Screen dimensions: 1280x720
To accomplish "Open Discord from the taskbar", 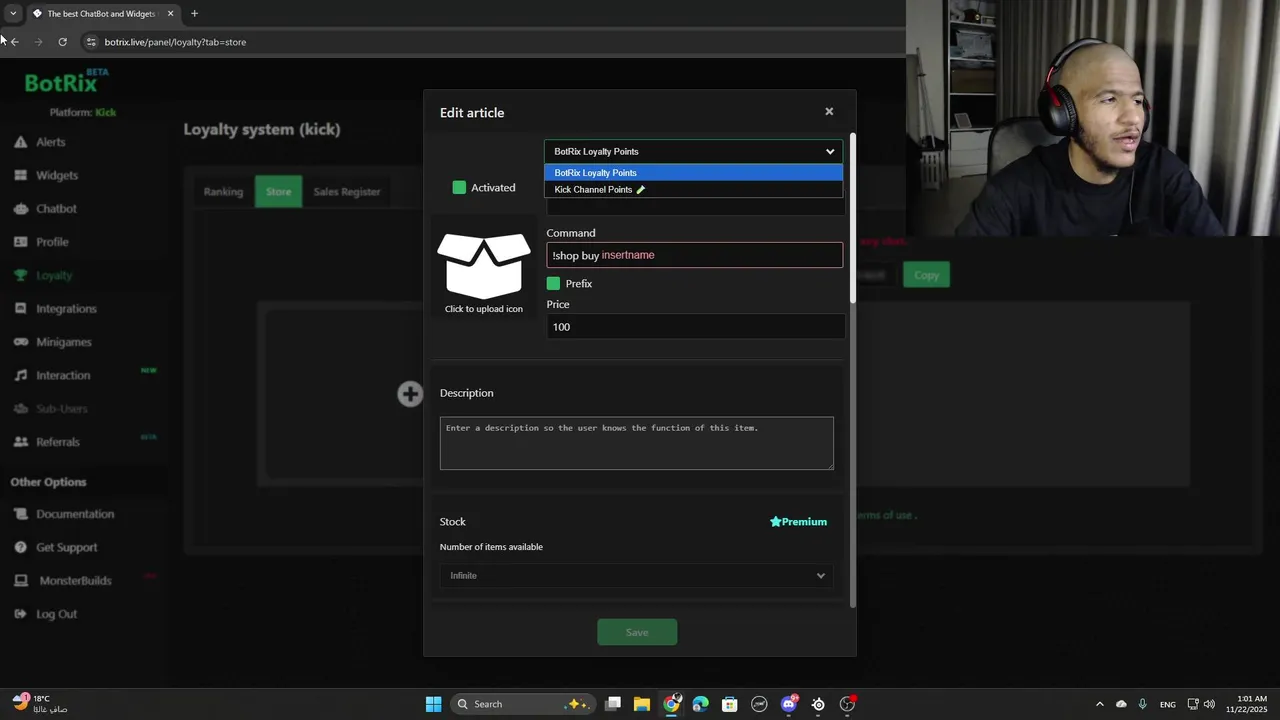I will (789, 704).
